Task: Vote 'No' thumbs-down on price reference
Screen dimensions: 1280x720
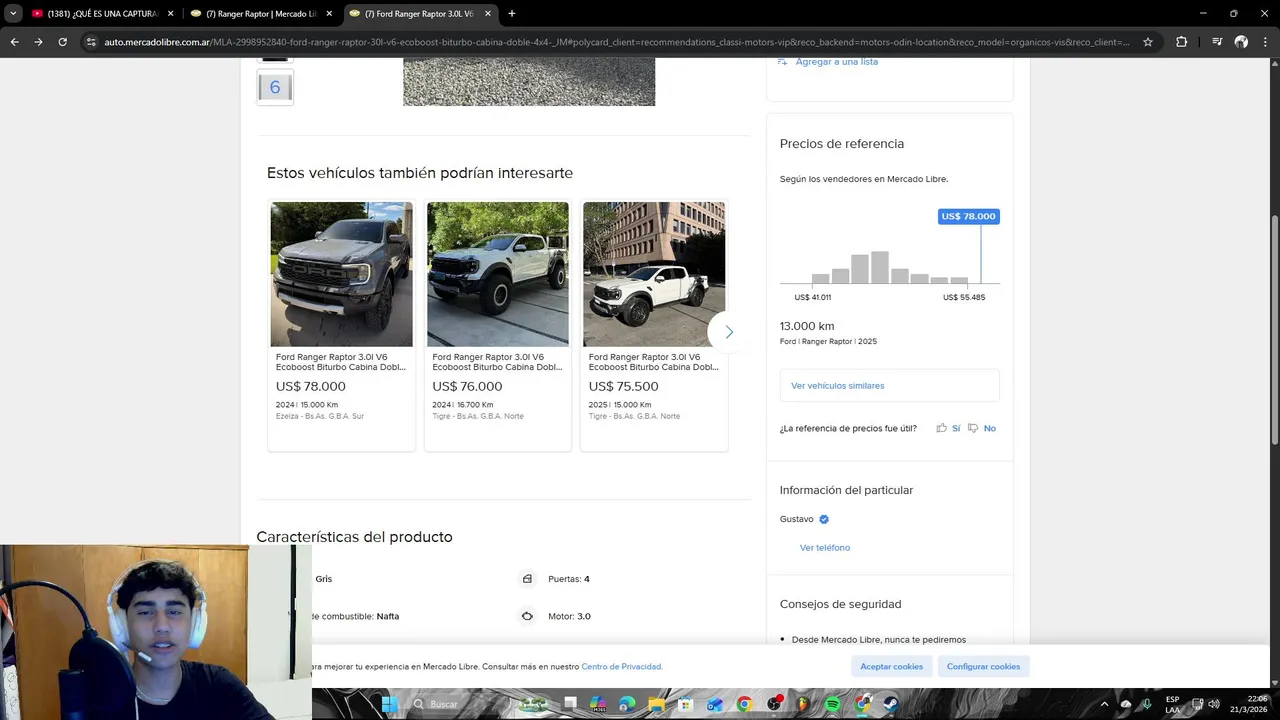Action: (981, 428)
